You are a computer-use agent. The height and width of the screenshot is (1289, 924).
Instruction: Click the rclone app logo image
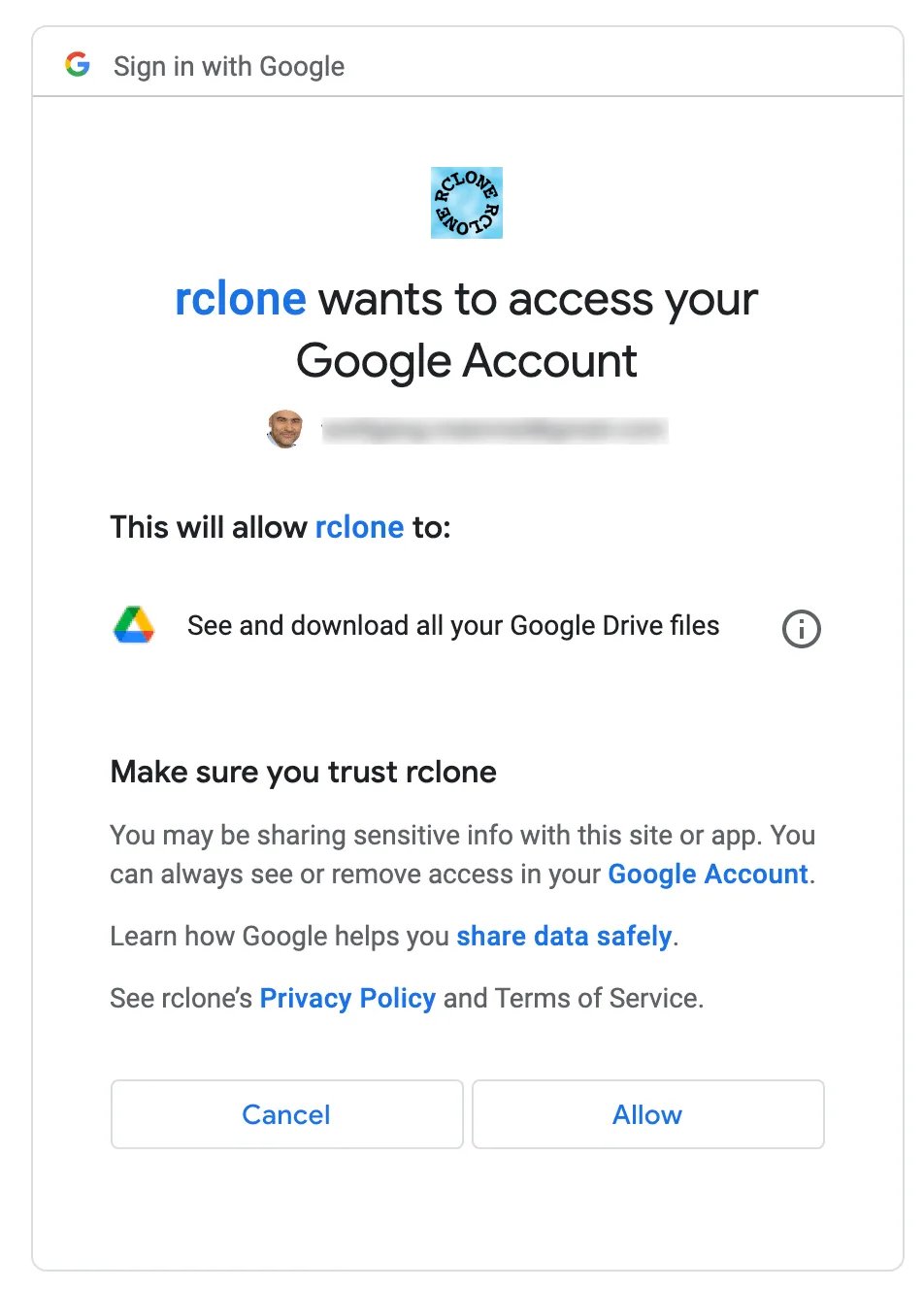(x=467, y=203)
